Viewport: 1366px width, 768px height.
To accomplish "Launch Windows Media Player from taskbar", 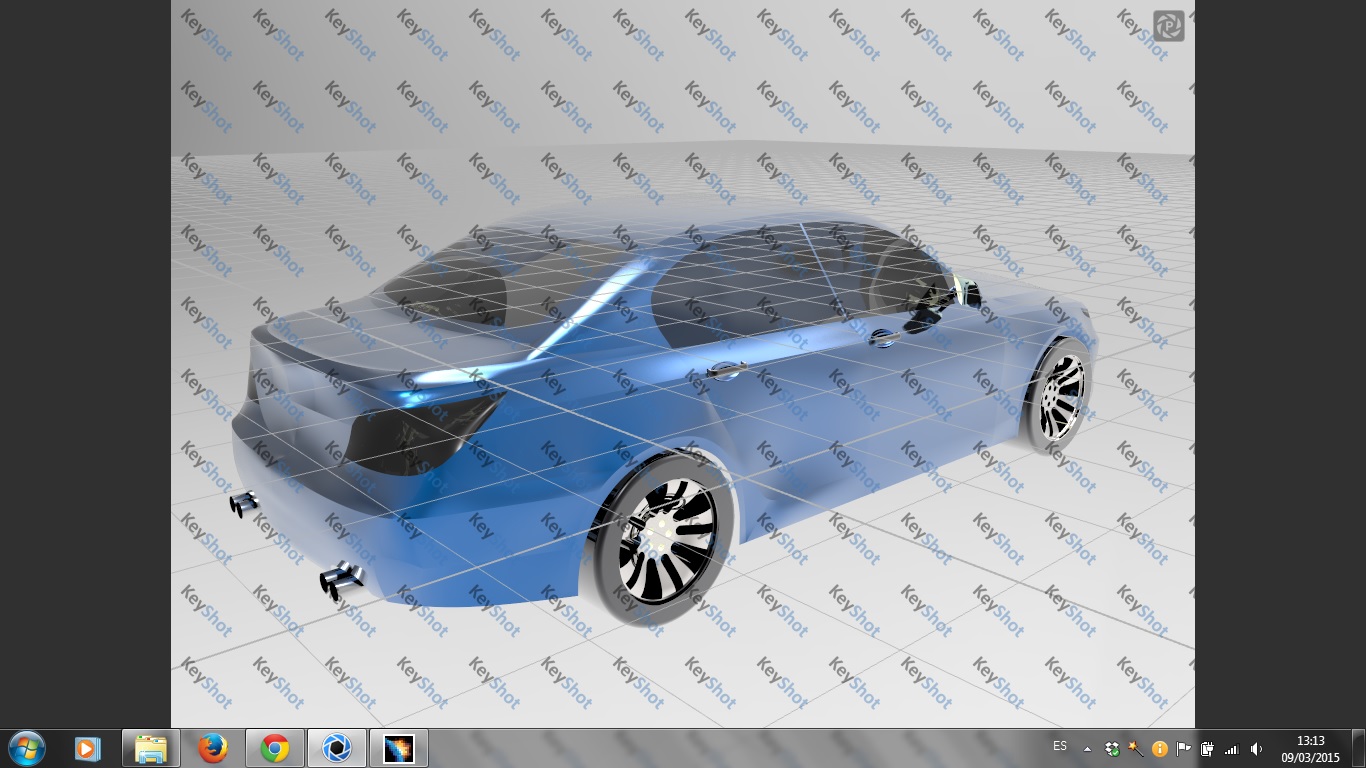I will (87, 748).
